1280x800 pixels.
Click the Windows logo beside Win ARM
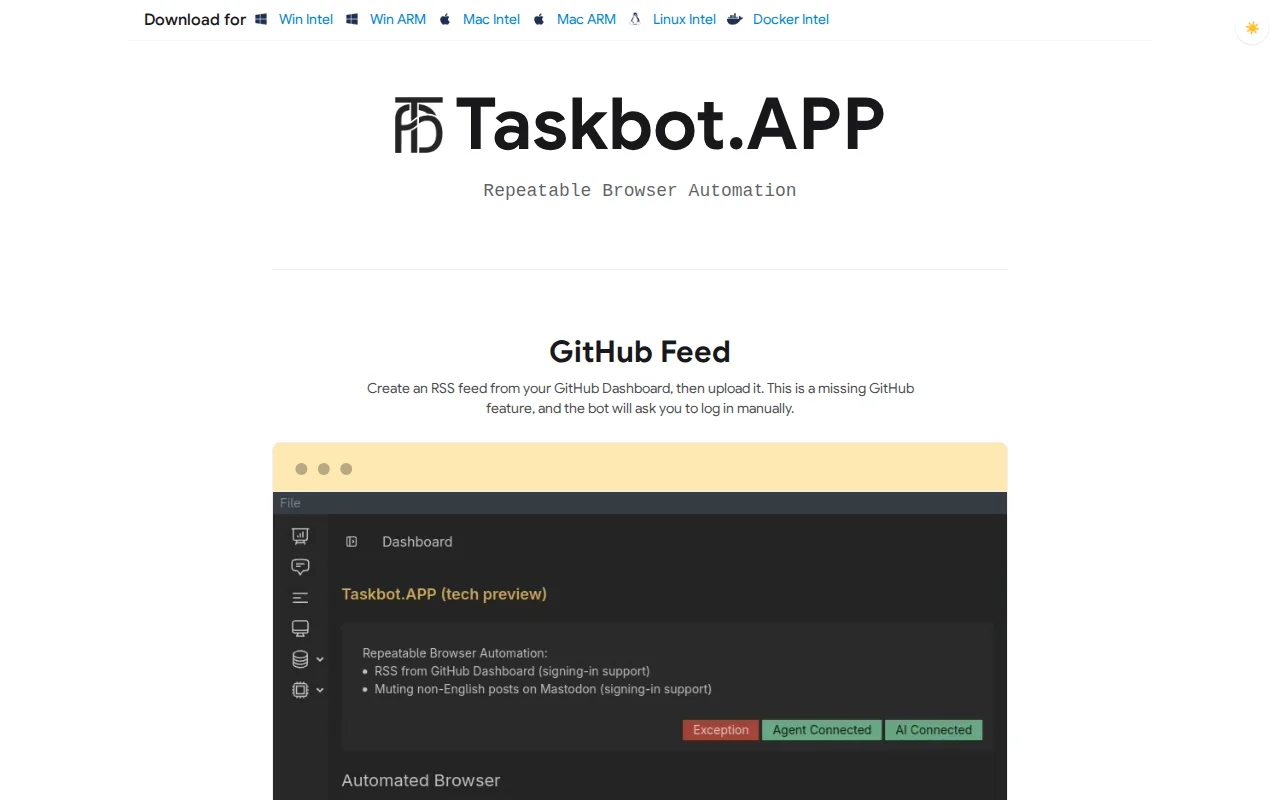click(352, 19)
